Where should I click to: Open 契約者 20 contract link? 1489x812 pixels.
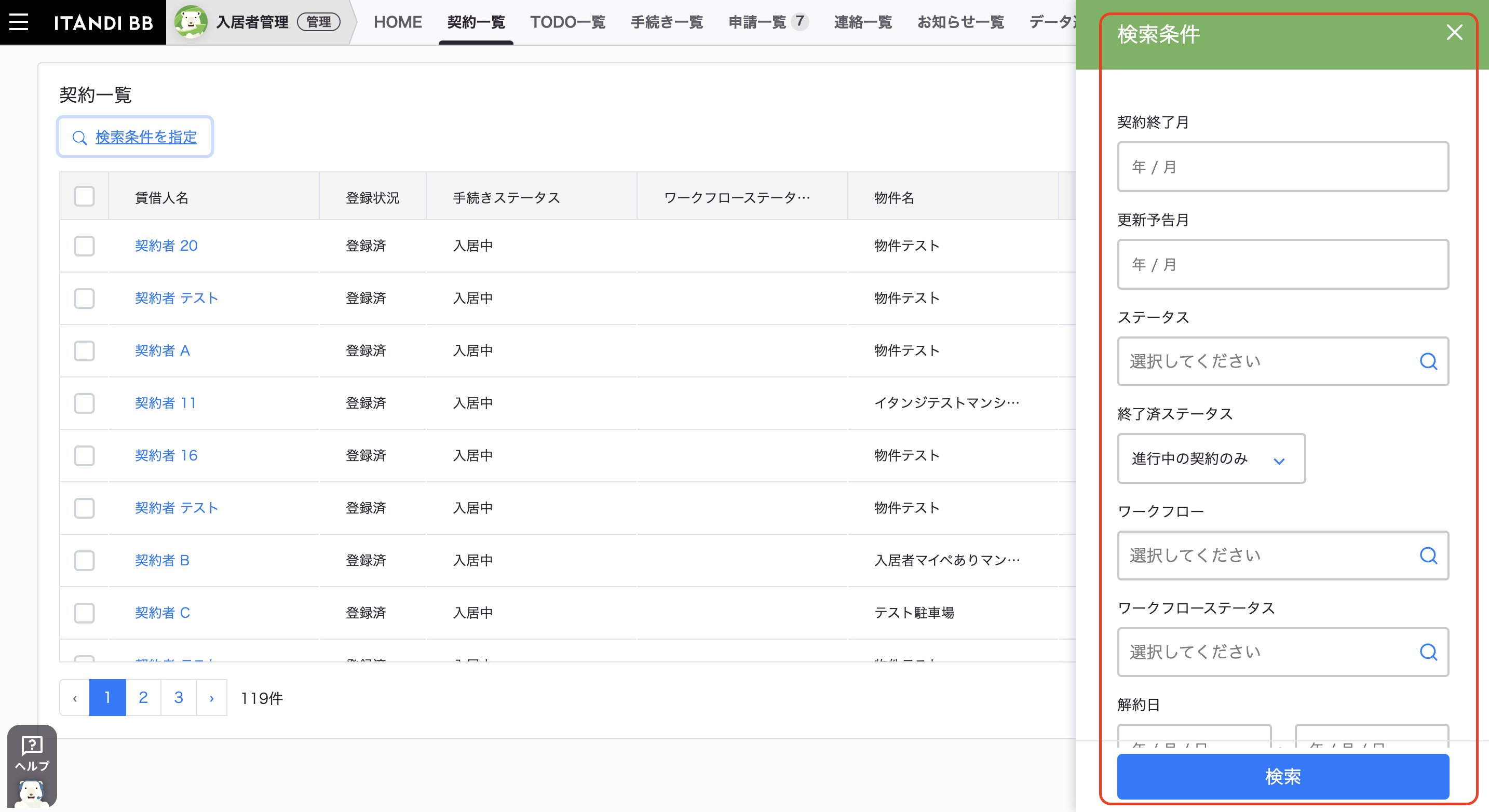pyautogui.click(x=166, y=246)
